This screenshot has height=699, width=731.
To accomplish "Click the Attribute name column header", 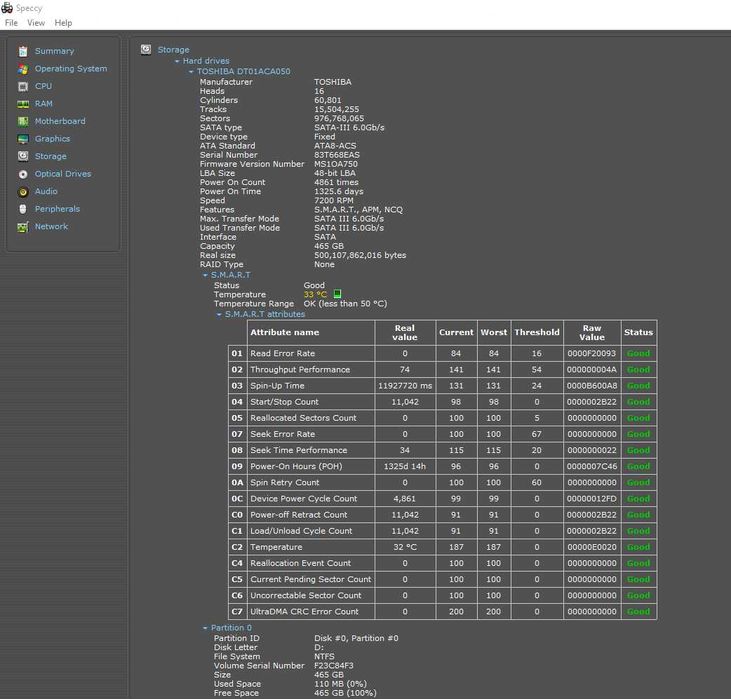I will pyautogui.click(x=310, y=332).
